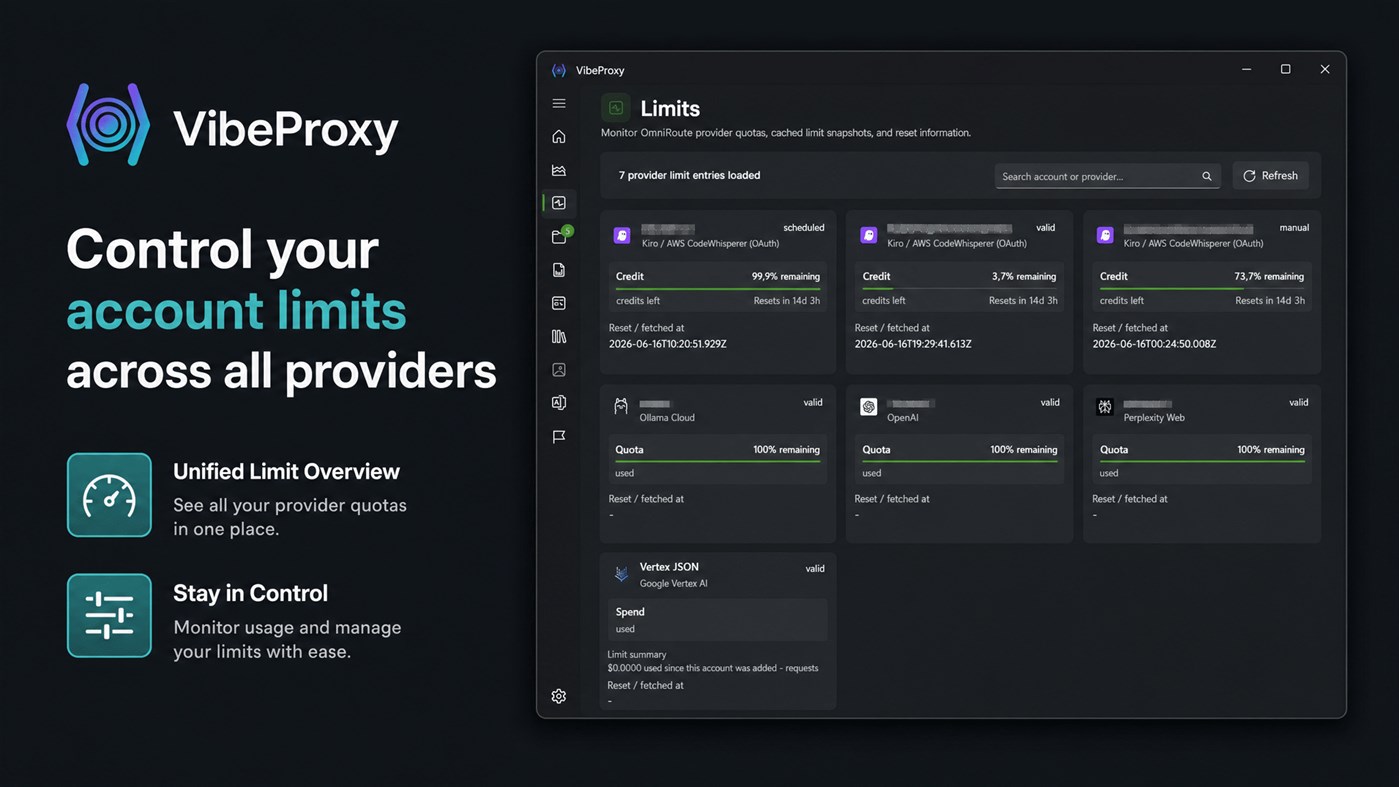The width and height of the screenshot is (1399, 787).
Task: Close the VibeProxy window
Action: [1325, 70]
